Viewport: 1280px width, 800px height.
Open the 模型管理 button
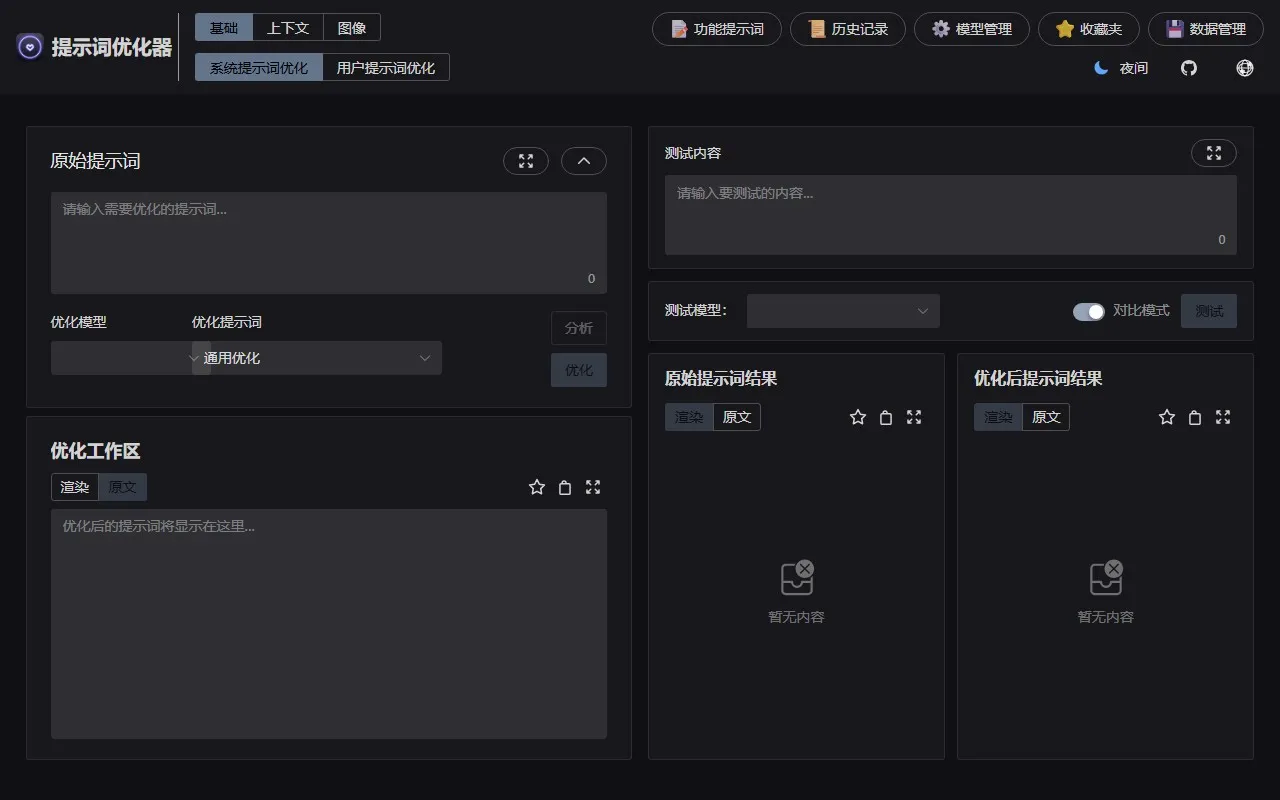point(971,29)
